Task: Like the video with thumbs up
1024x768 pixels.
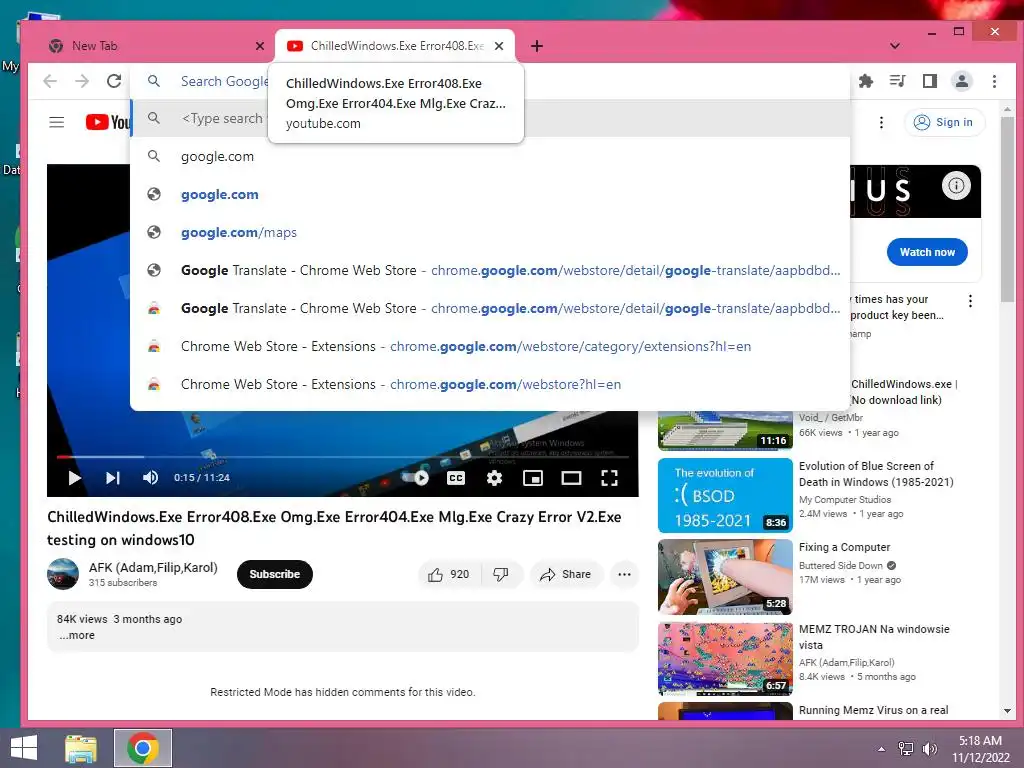Action: (449, 574)
